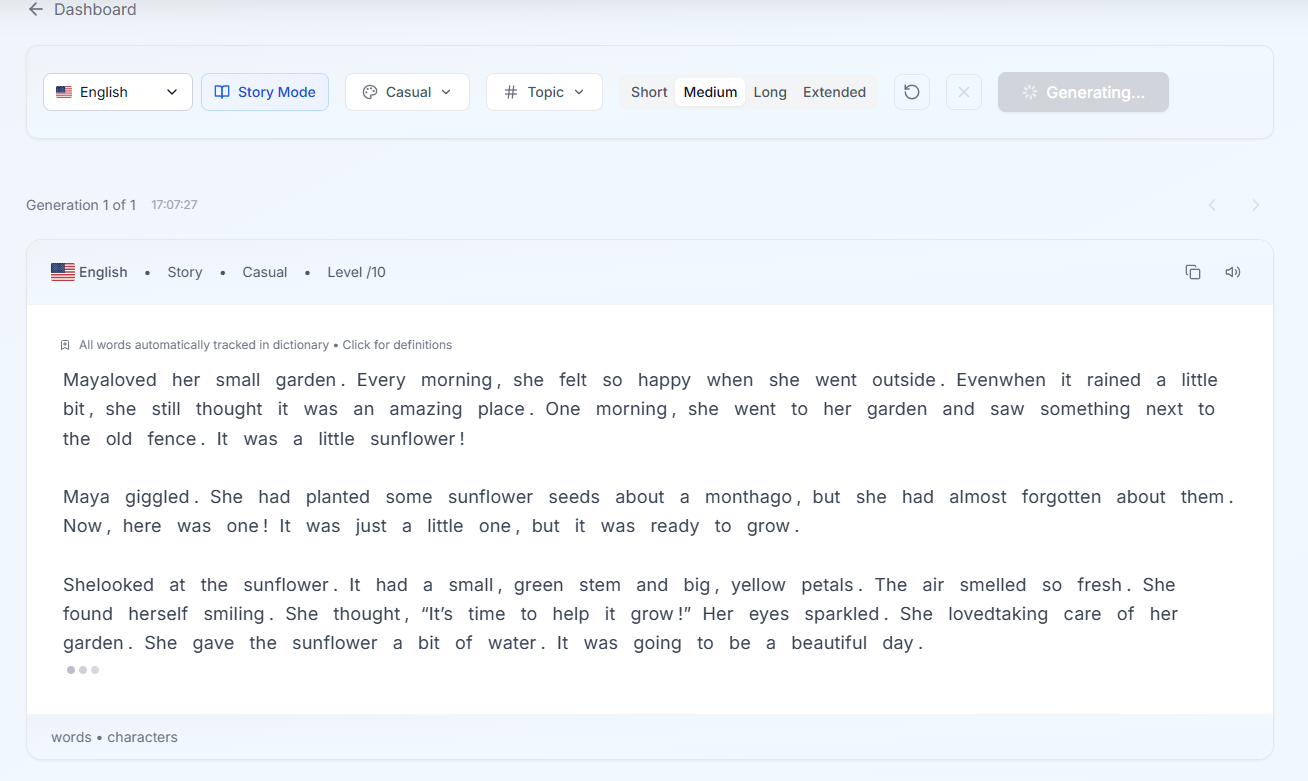Select the Short length option

pos(648,92)
